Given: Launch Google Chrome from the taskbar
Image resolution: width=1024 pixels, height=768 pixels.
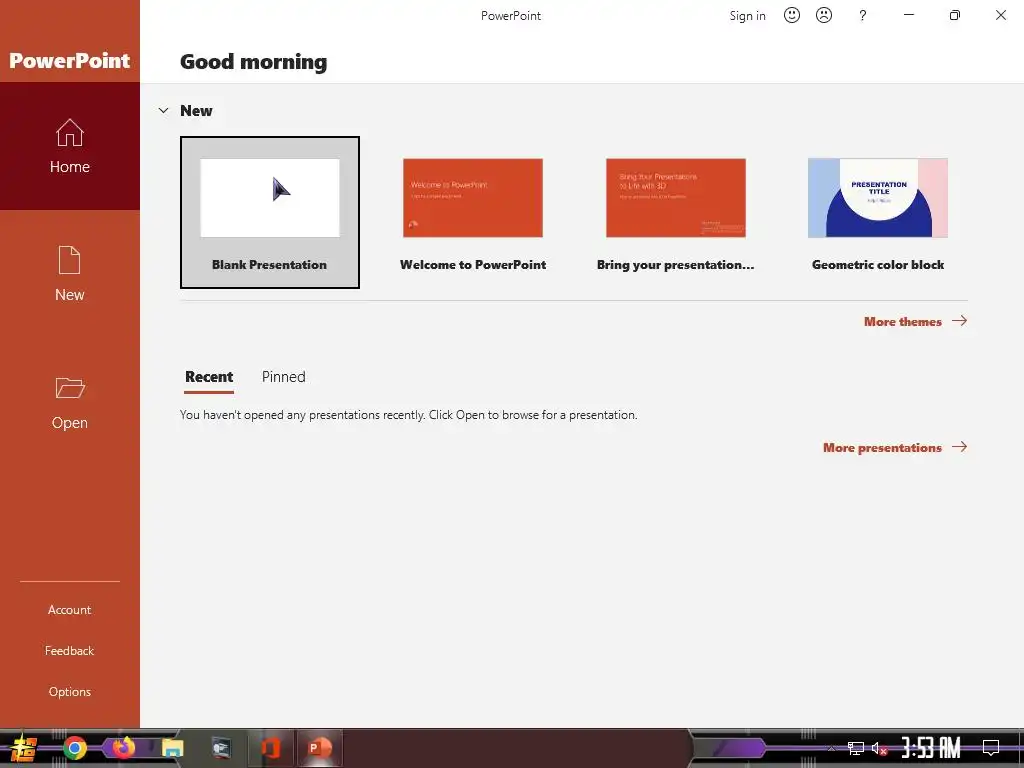Looking at the screenshot, I should (x=74, y=748).
